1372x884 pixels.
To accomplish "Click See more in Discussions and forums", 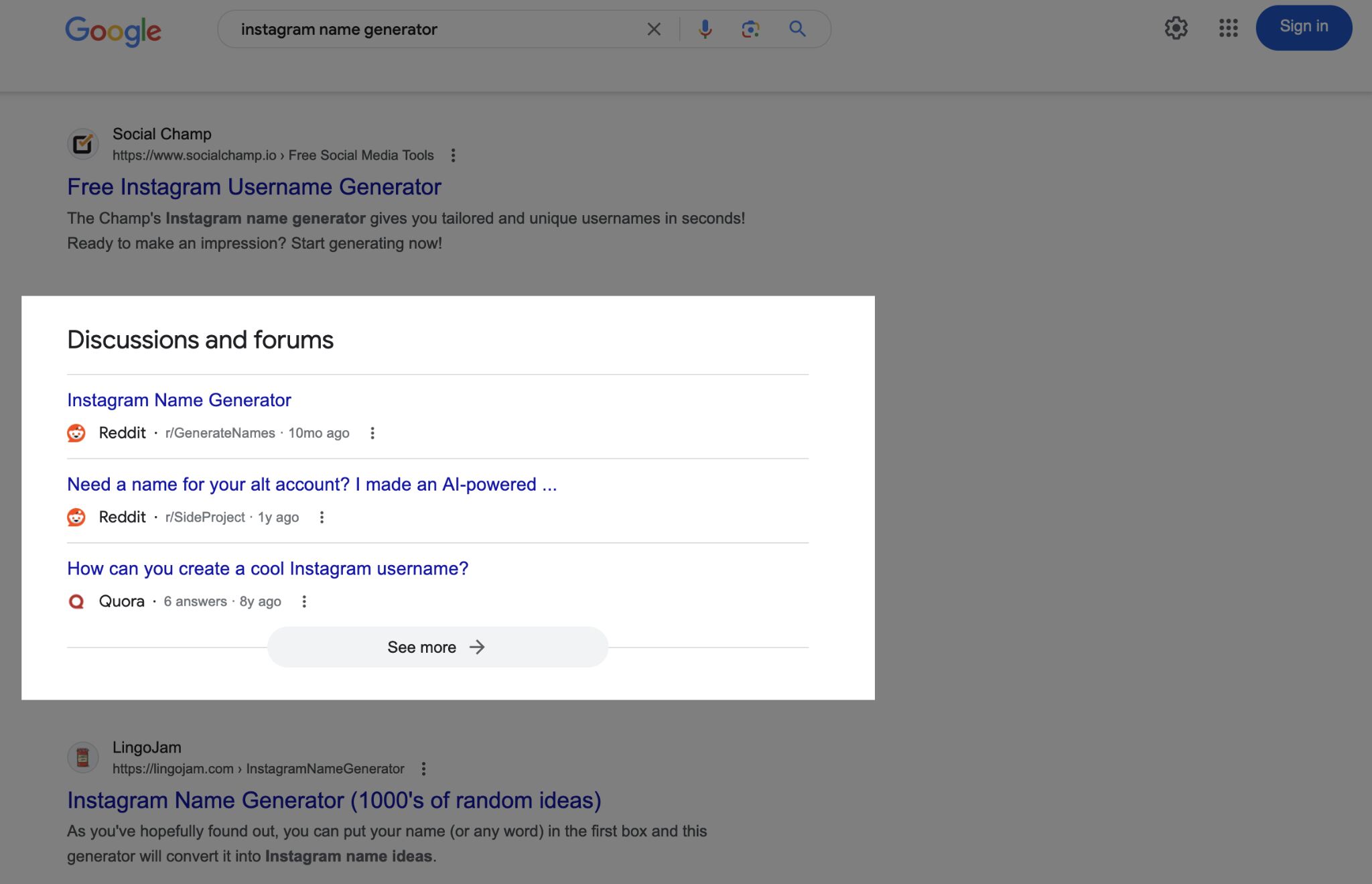I will click(x=437, y=645).
